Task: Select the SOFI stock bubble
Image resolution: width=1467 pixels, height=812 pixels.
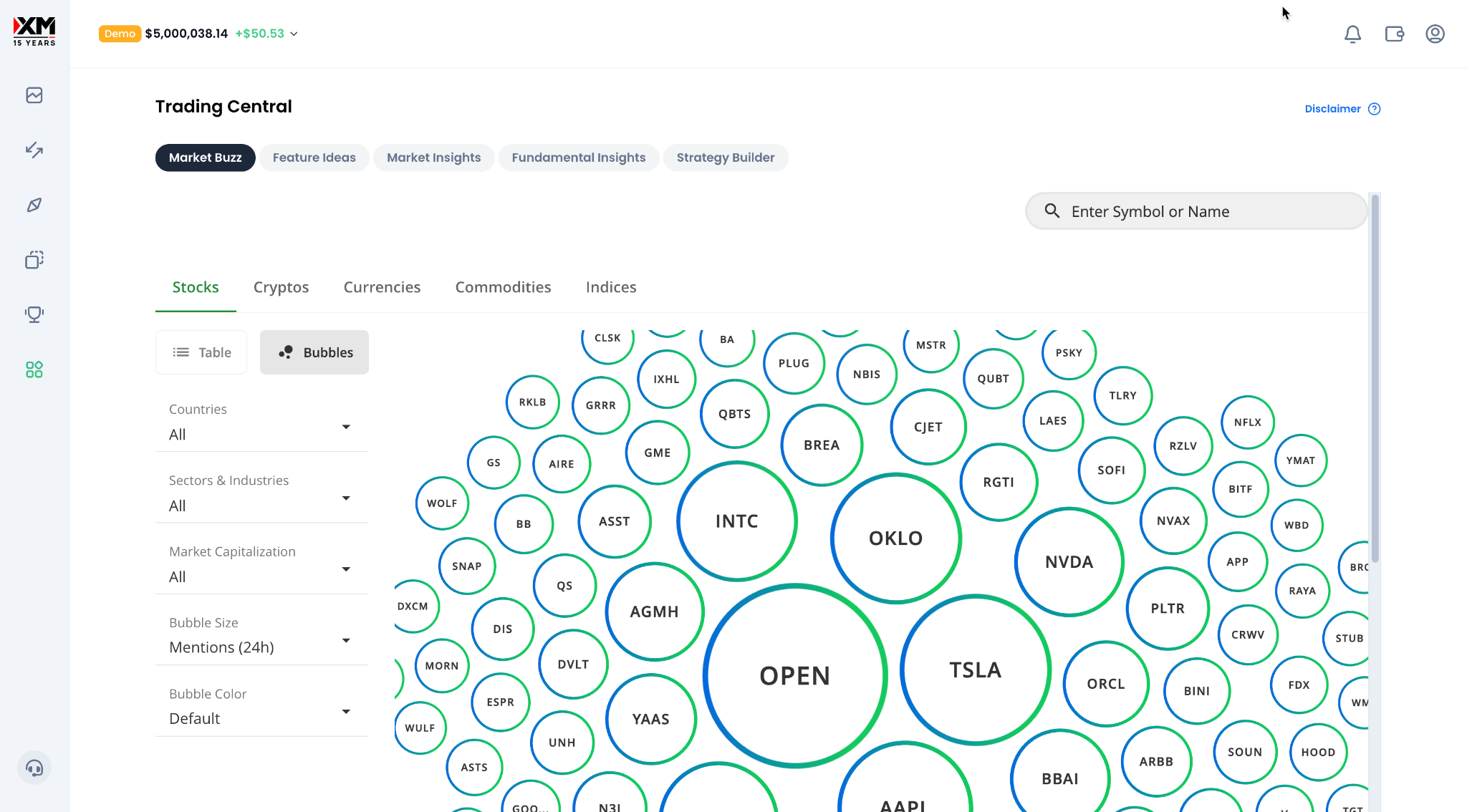Action: tap(1112, 470)
